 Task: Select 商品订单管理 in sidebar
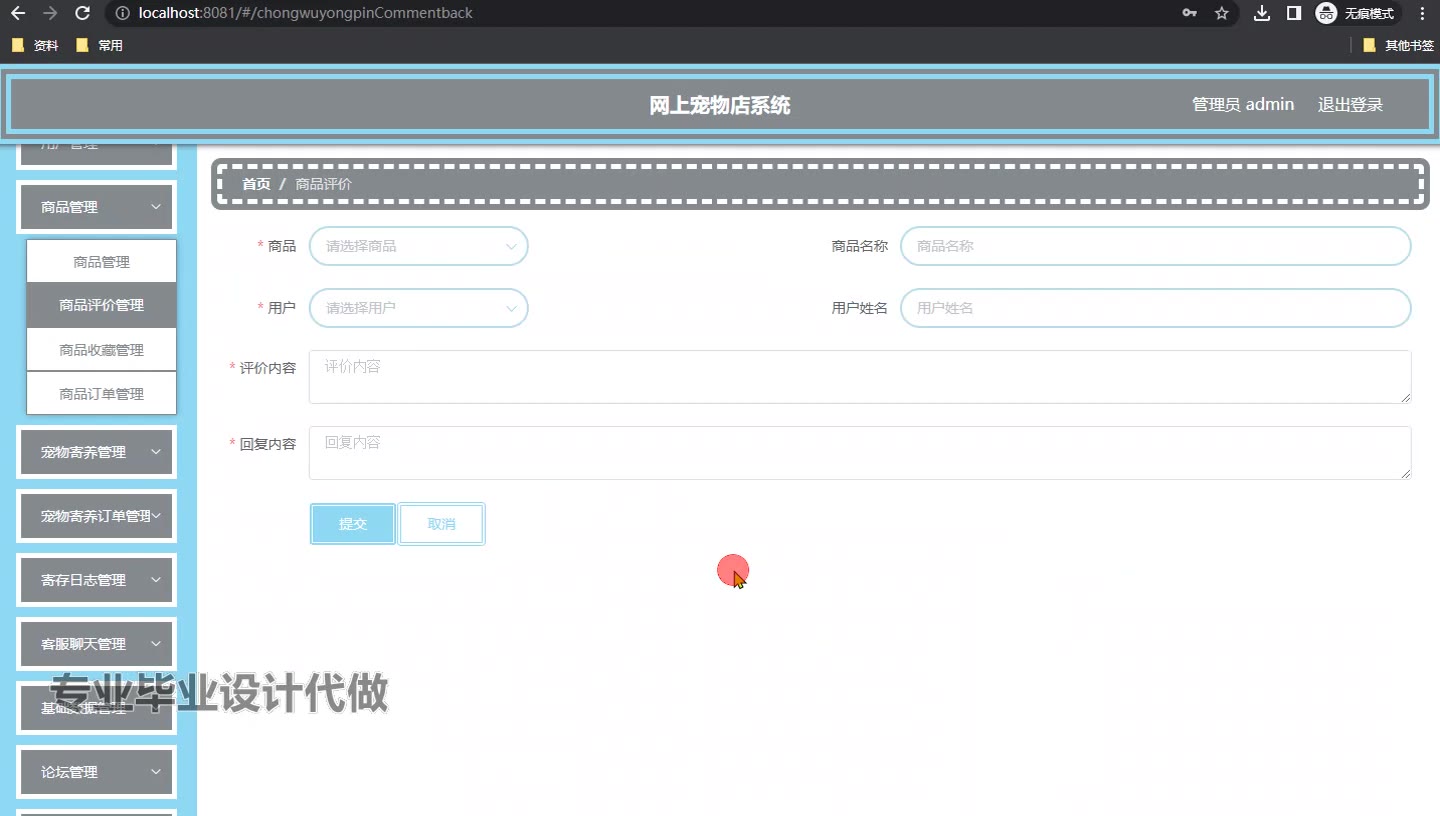[101, 394]
